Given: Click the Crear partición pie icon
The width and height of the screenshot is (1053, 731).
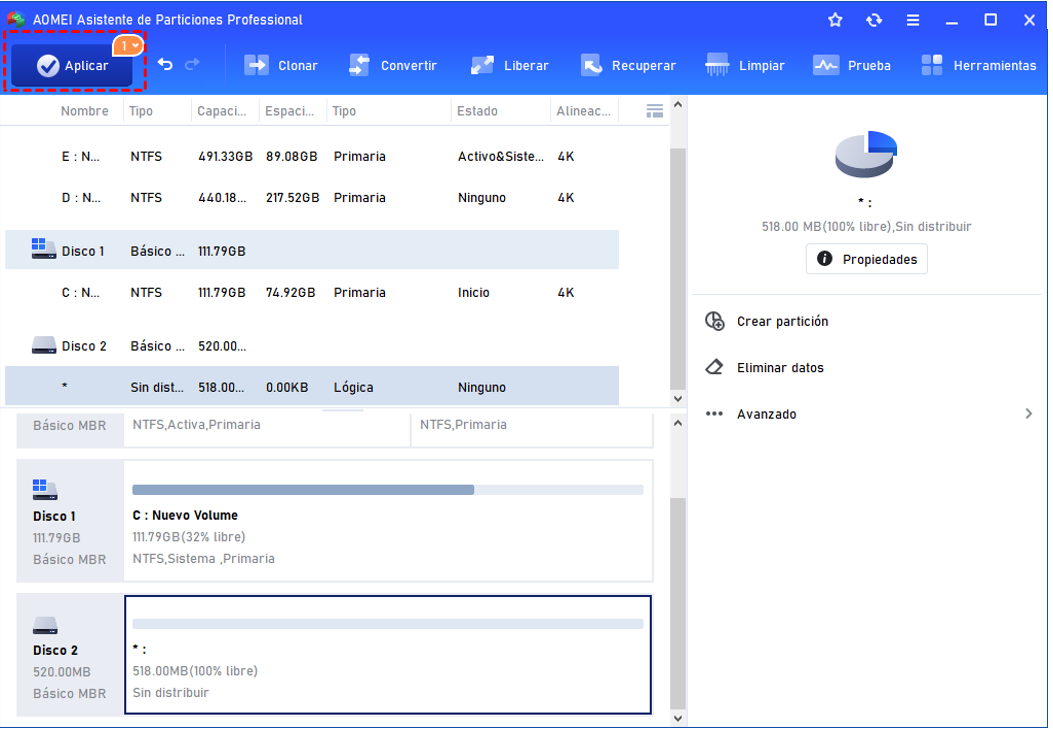Looking at the screenshot, I should (715, 321).
